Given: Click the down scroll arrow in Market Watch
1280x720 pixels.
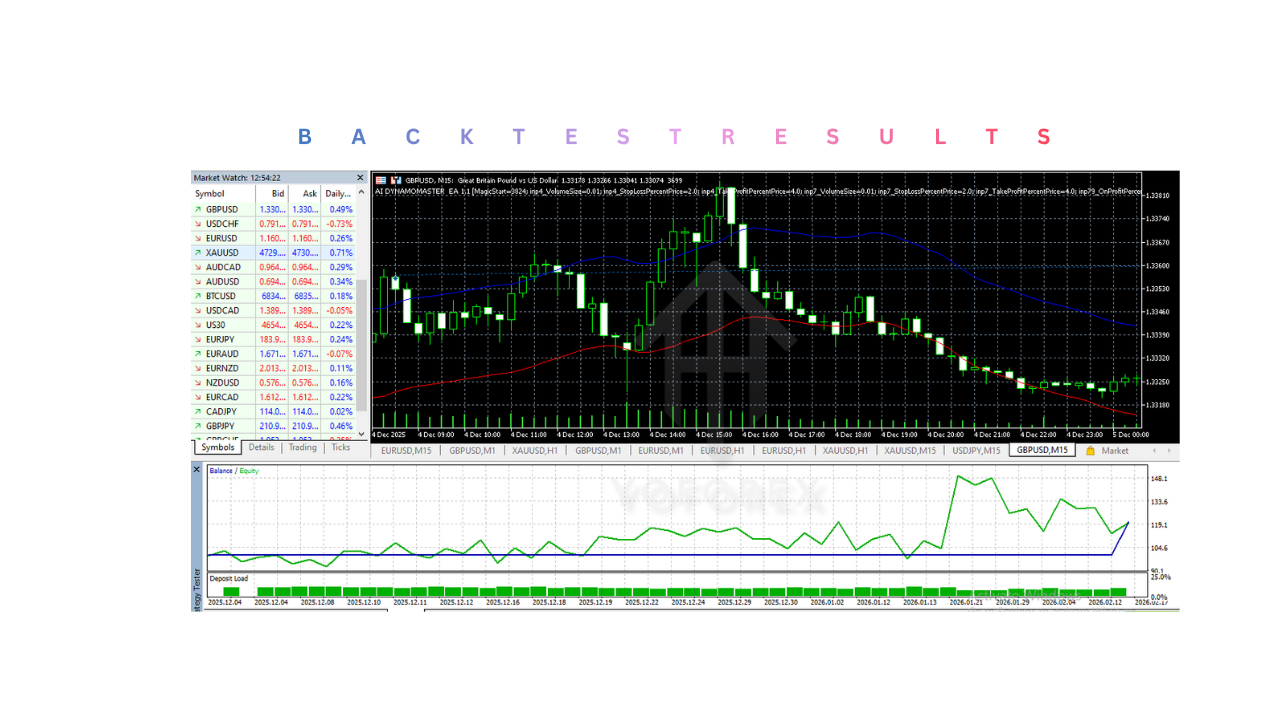Looking at the screenshot, I should coord(360,432).
